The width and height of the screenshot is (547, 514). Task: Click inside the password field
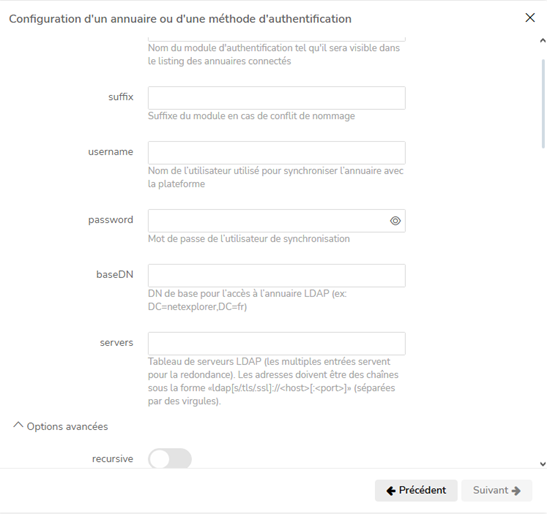pos(268,221)
